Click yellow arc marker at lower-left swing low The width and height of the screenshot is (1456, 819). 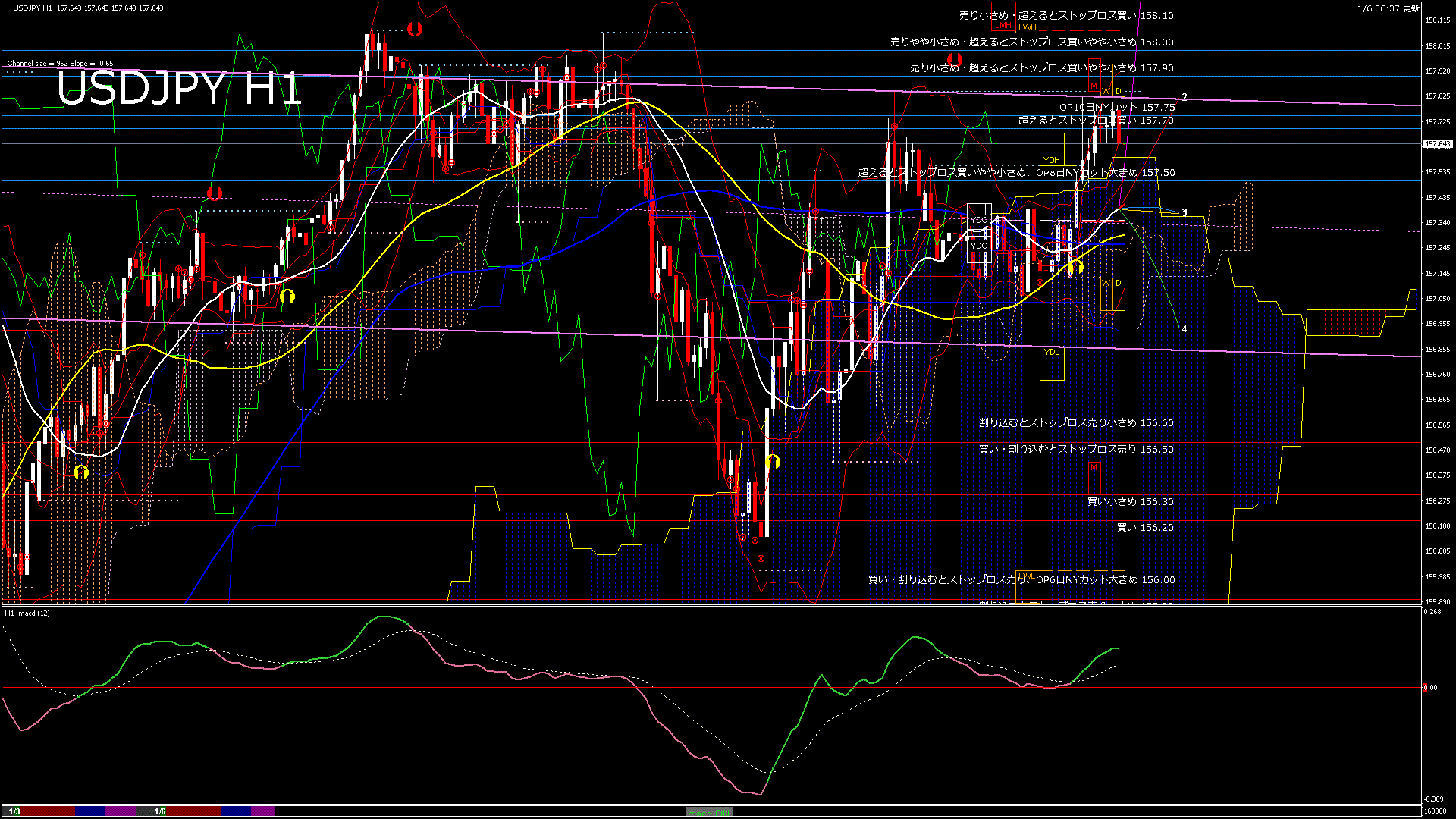(x=81, y=472)
